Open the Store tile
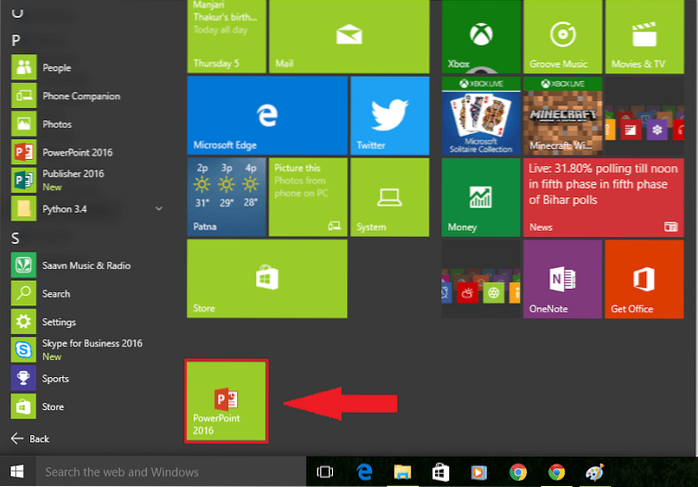Viewport: 698px width, 487px height. click(266, 278)
